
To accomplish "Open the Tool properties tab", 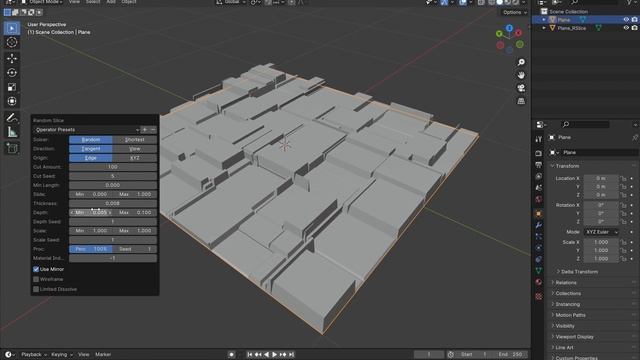I will pos(538,139).
